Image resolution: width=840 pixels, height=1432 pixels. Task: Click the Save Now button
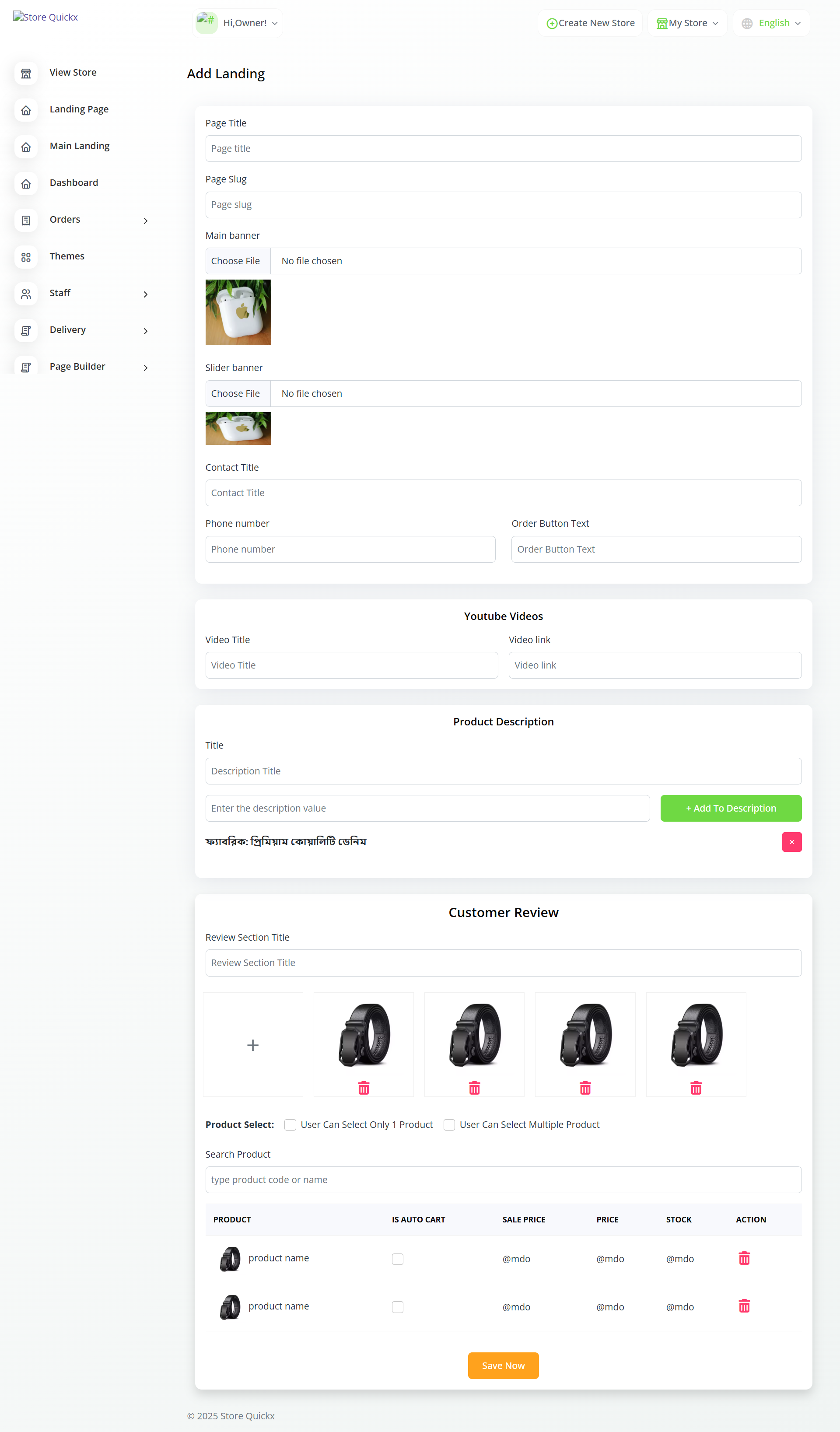503,1365
